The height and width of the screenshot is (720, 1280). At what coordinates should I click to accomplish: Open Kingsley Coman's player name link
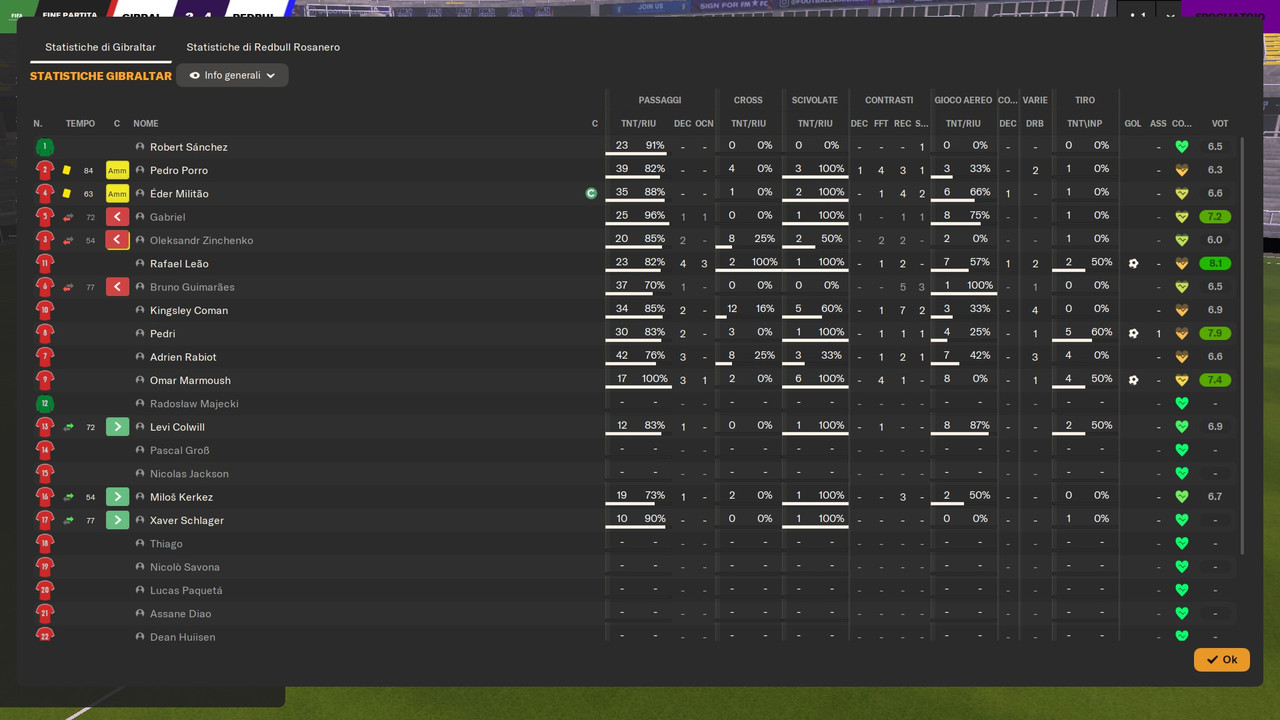point(189,310)
